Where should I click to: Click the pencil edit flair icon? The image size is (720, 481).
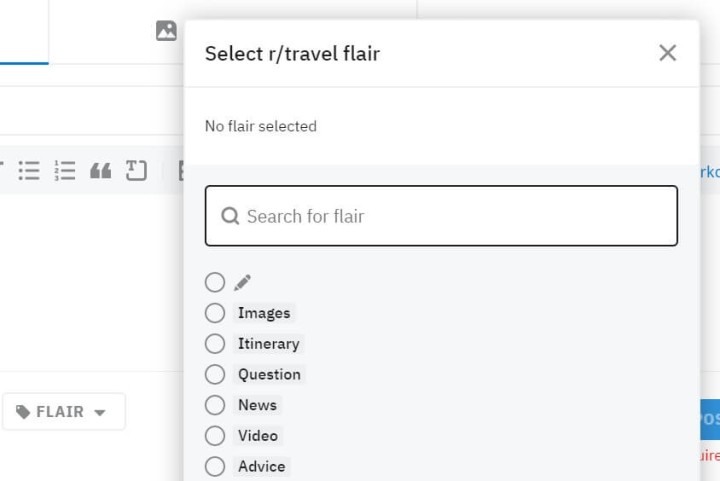242,283
